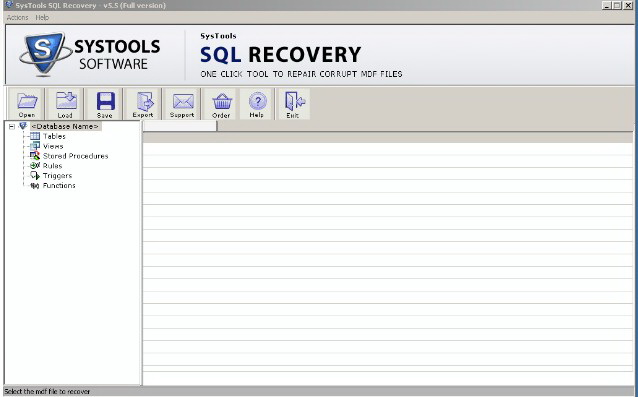Maximize the SQL Recovery window
Screen dimensions: 638x397
(x=617, y=5)
